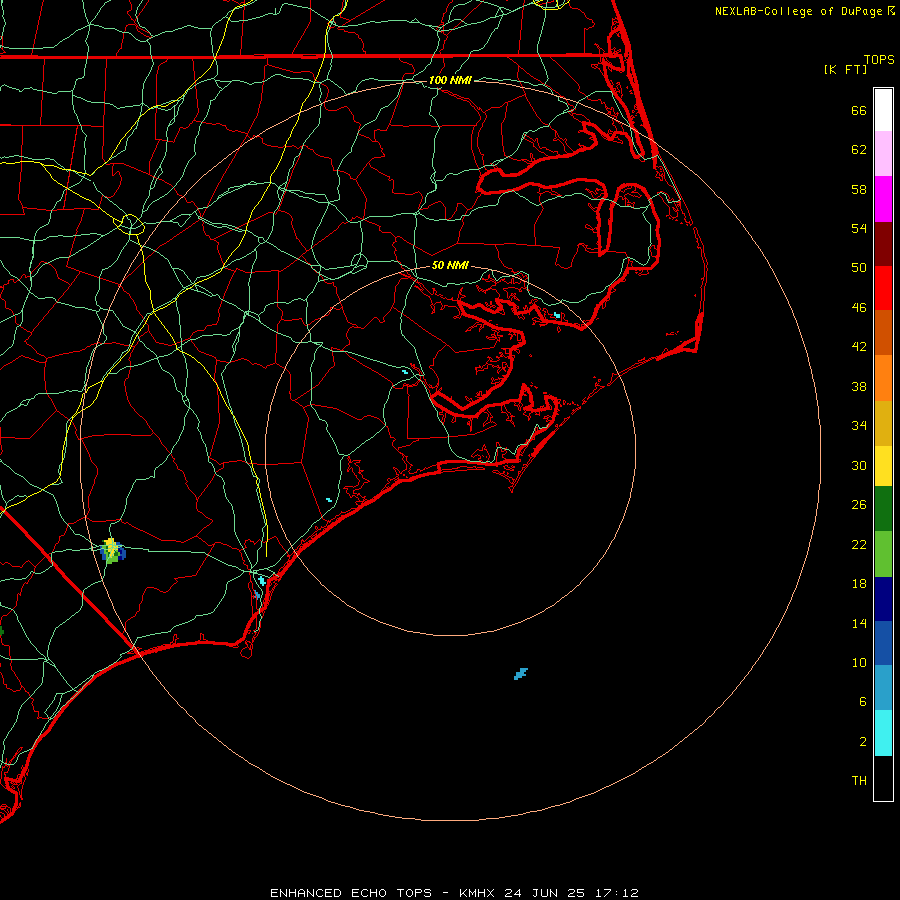900x900 pixels.
Task: Click the cyan 2 kft legend swatch
Action: coord(883,733)
